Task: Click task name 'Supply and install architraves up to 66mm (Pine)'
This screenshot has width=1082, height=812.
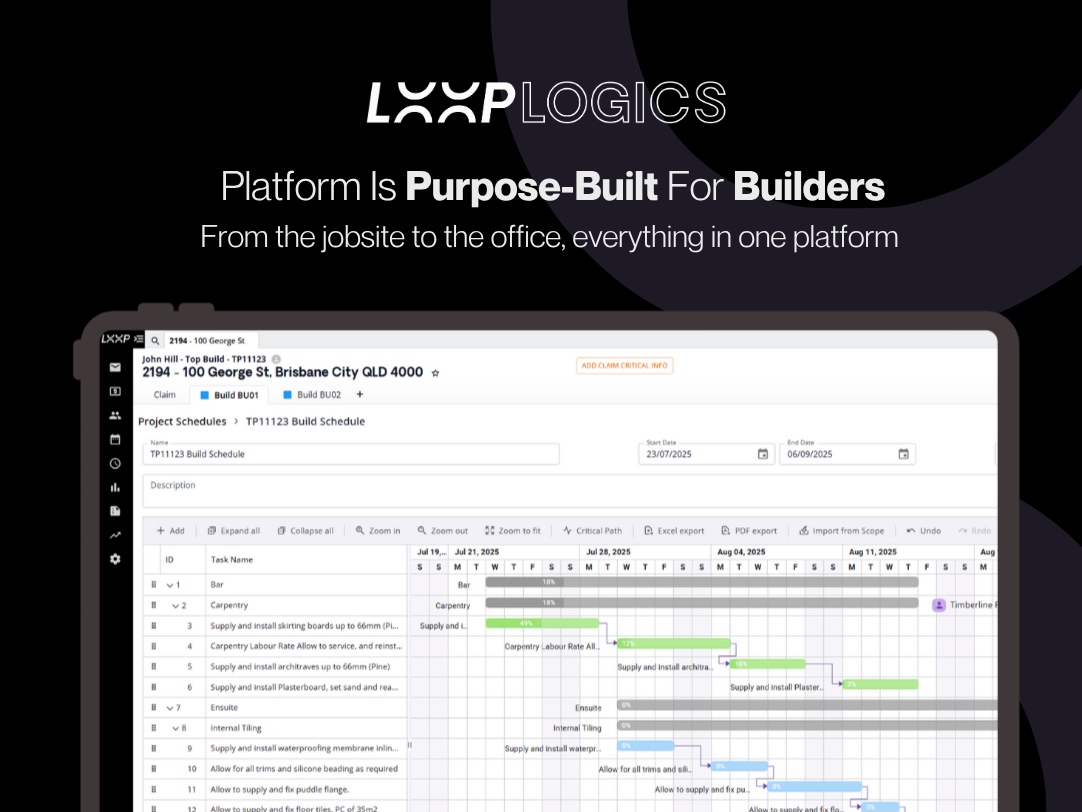Action: (x=300, y=667)
